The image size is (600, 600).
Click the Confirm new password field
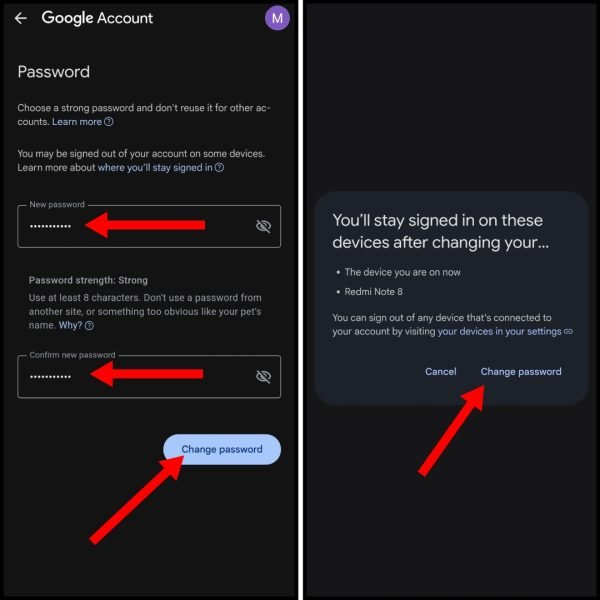(x=149, y=377)
